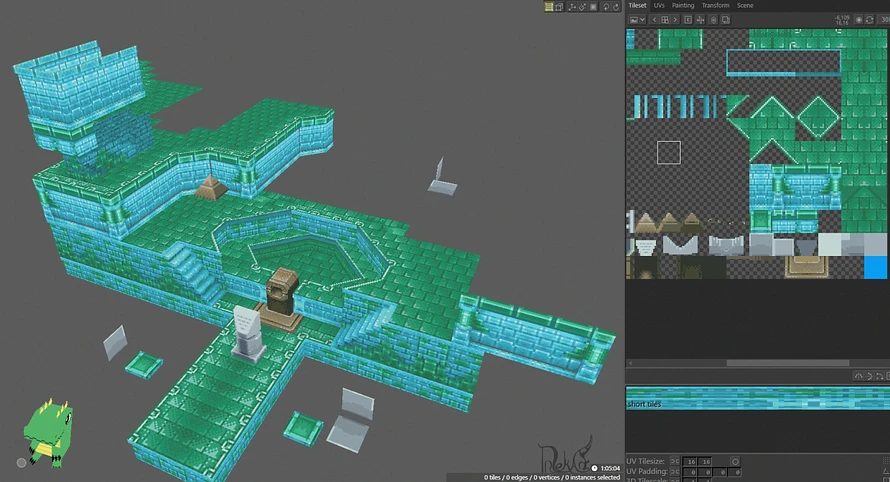The image size is (890, 482).
Task: Open the Transform tab
Action: [716, 6]
